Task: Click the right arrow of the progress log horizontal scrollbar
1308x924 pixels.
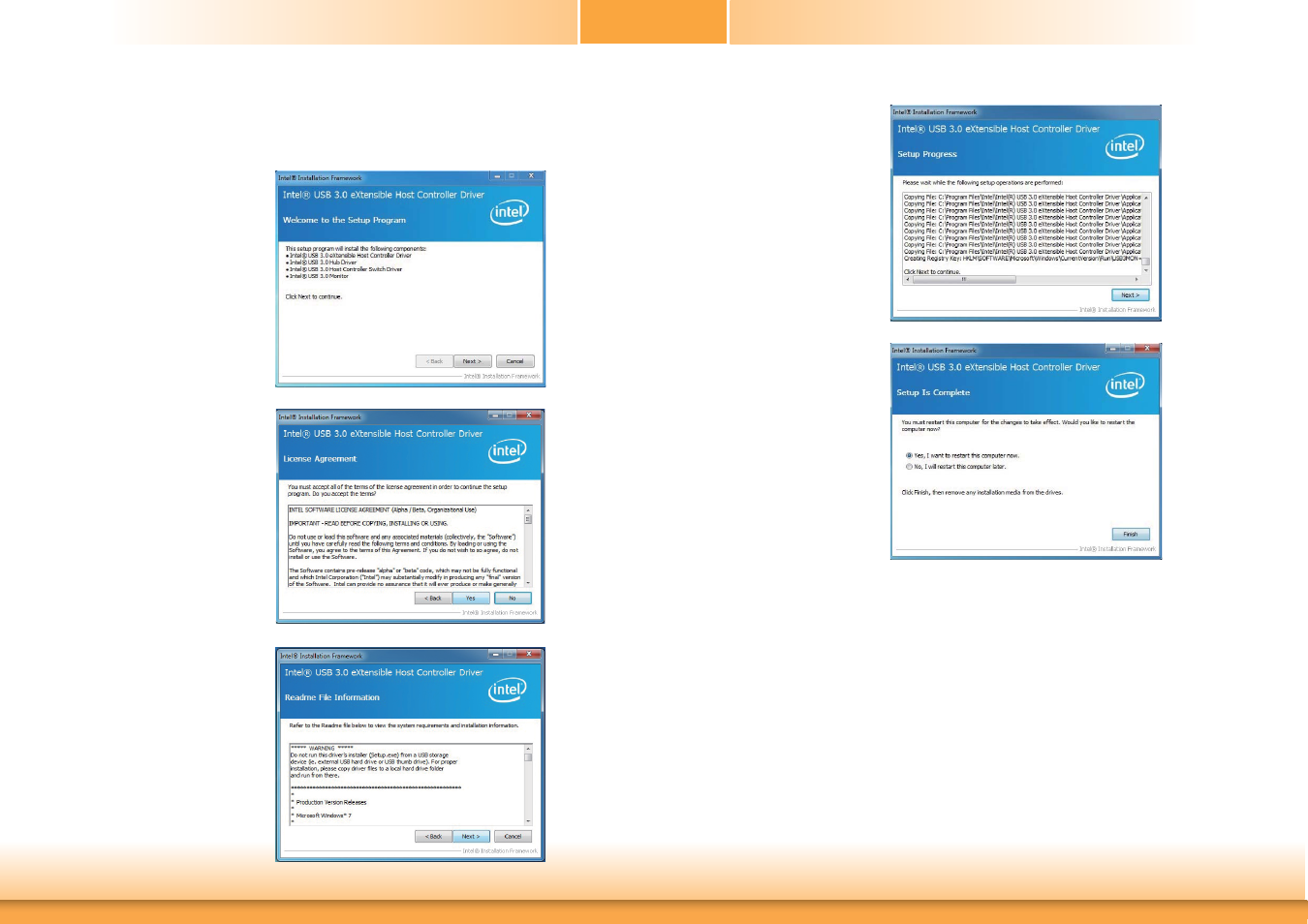Action: tap(1137, 279)
